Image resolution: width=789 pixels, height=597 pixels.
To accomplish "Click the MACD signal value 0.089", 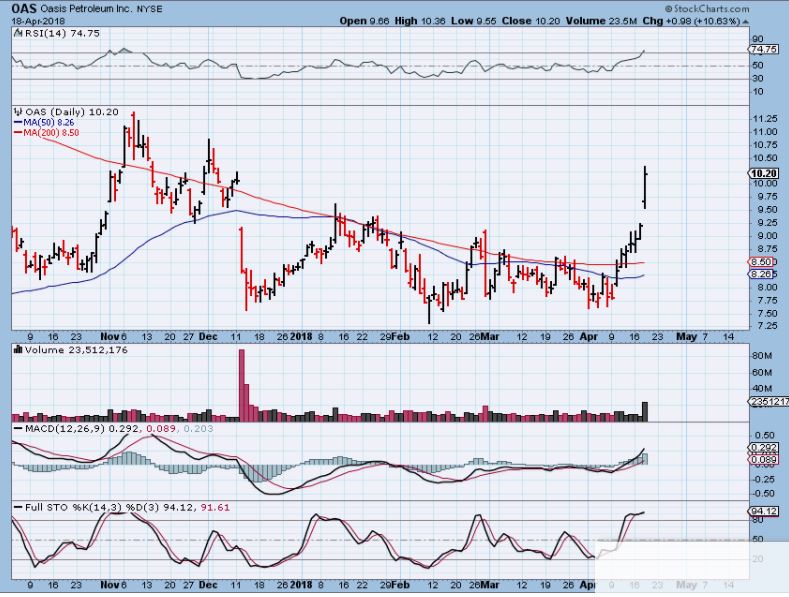I will click(x=161, y=428).
